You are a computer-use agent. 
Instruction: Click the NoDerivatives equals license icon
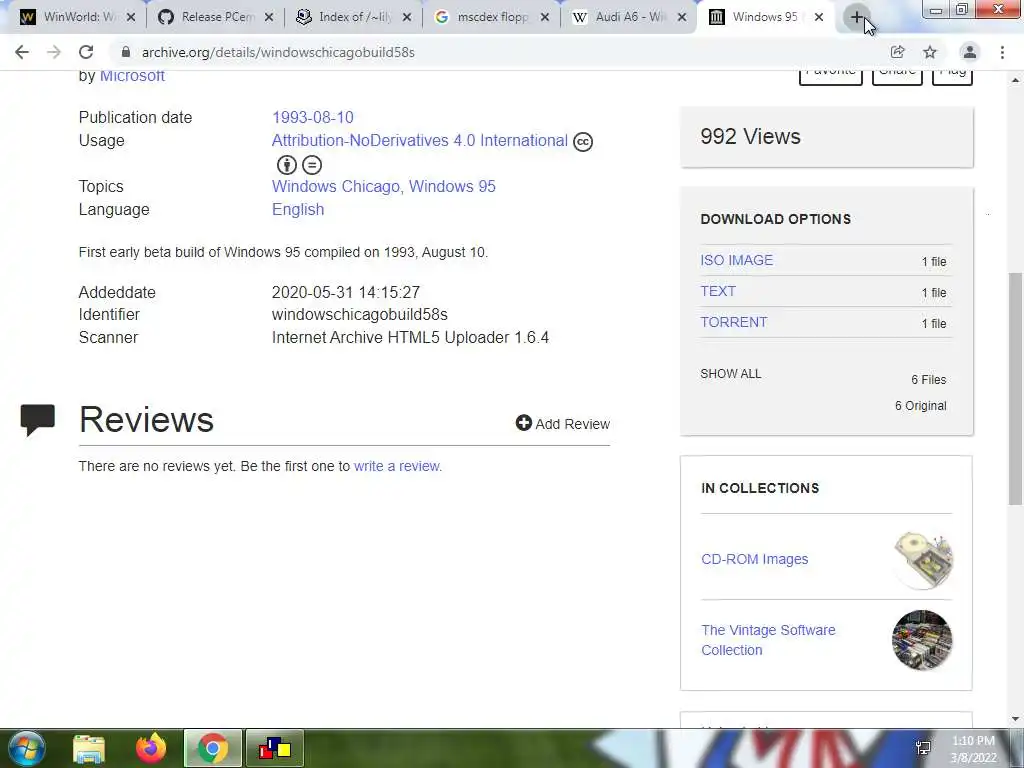312,165
